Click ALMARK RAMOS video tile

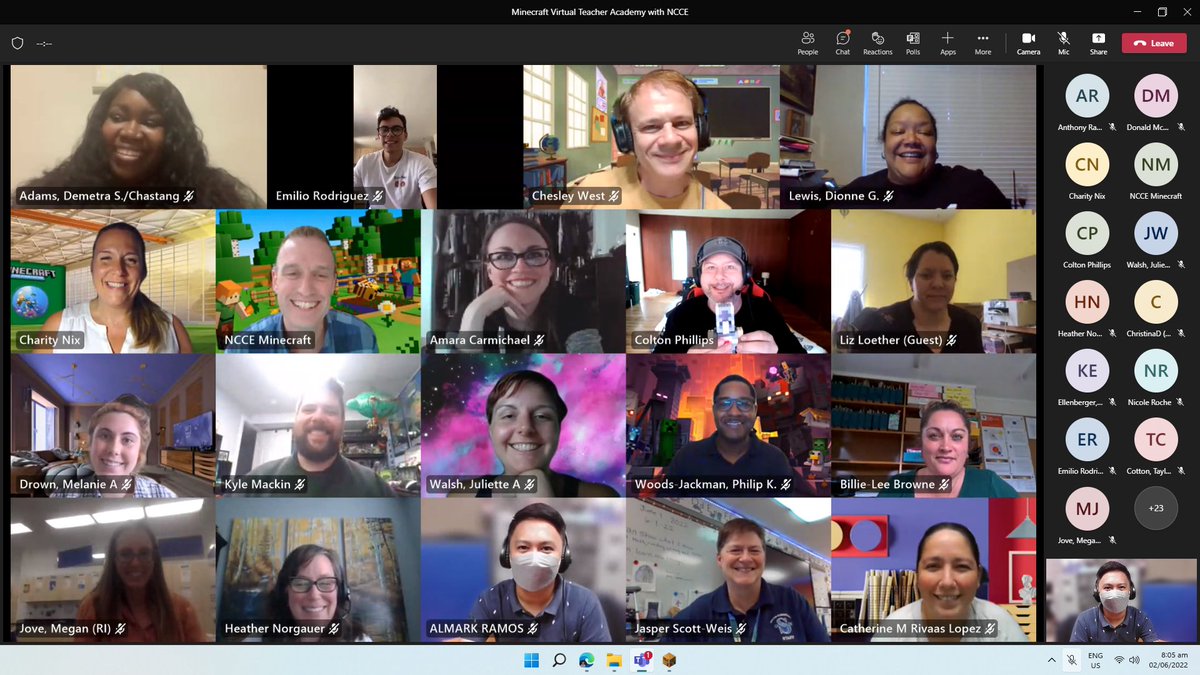coord(523,570)
